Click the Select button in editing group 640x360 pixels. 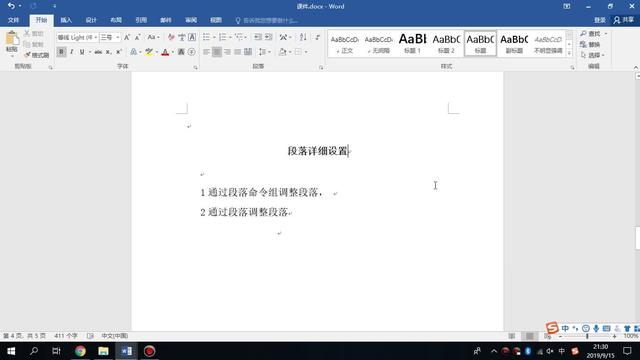coord(593,55)
